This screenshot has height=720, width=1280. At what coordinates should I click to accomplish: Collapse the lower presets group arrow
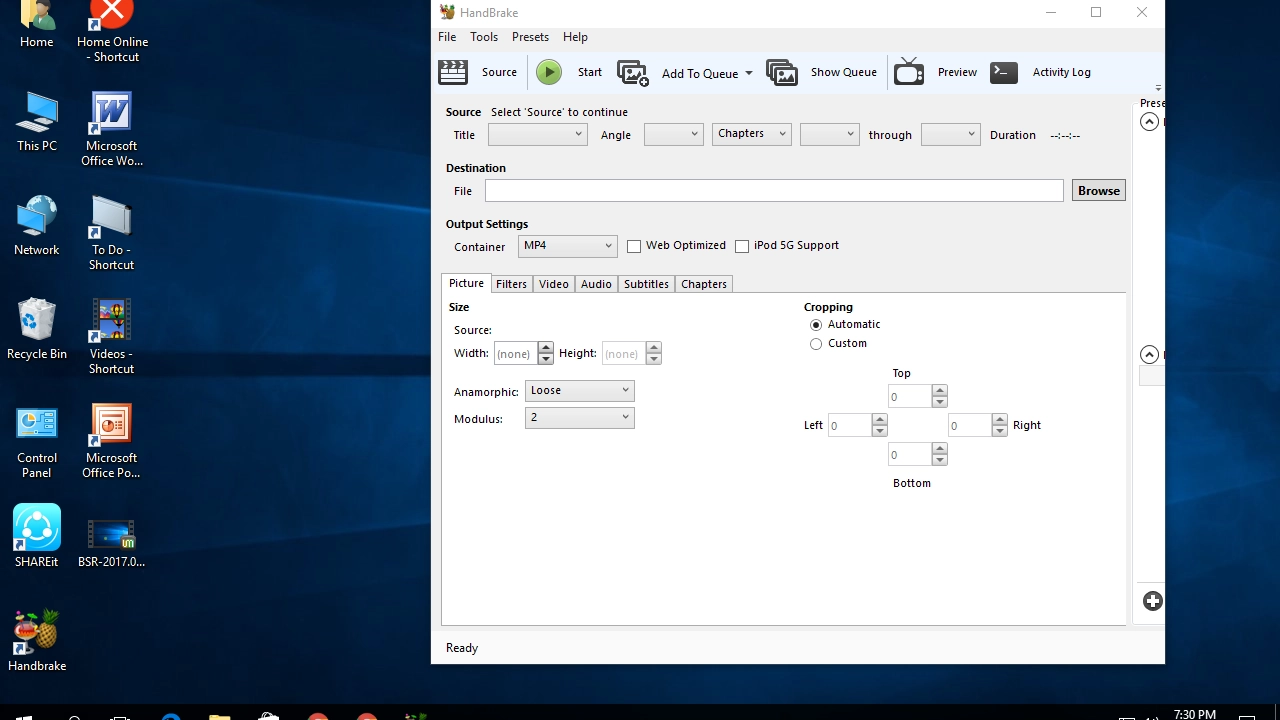tap(1150, 354)
